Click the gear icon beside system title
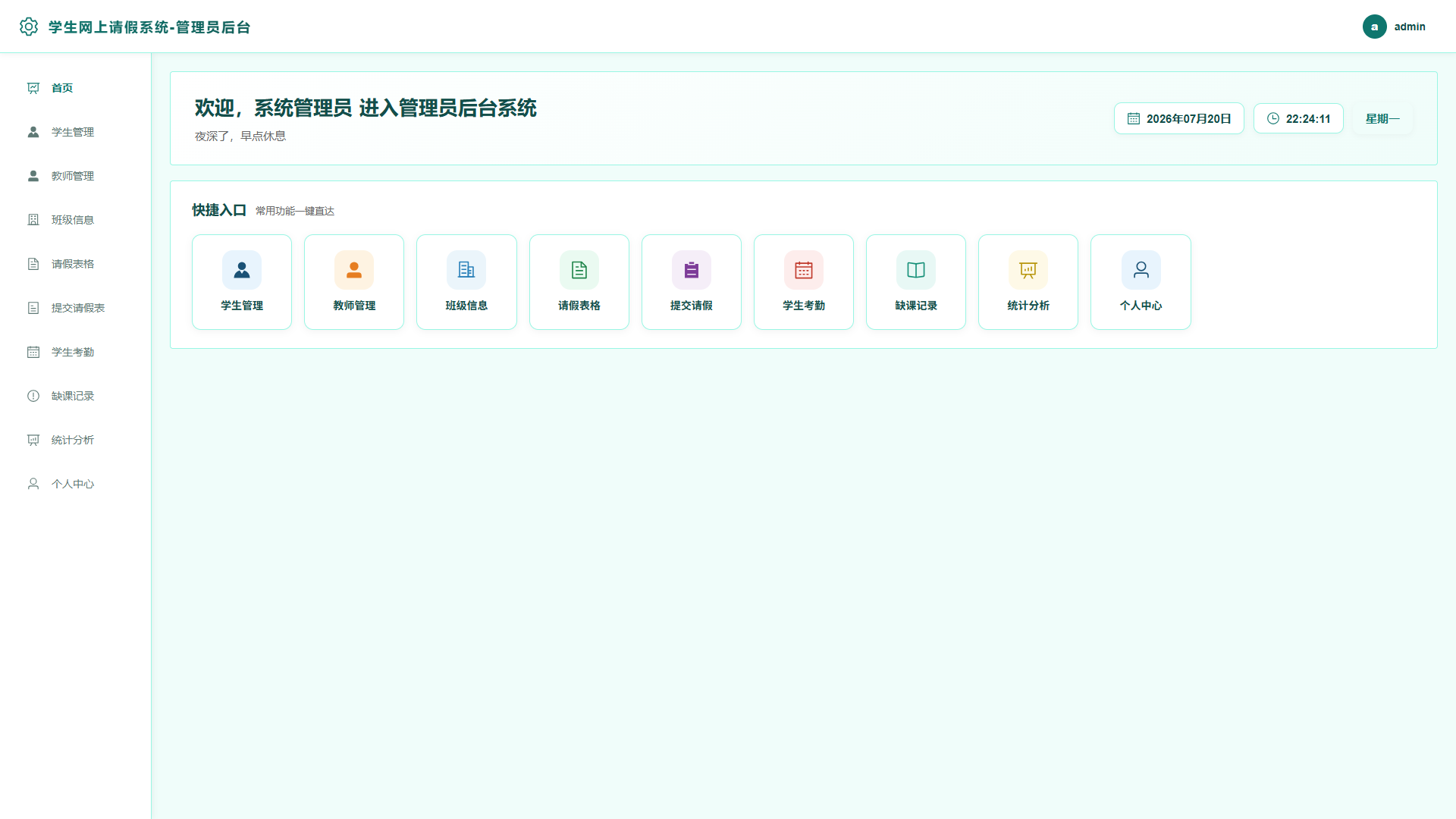Viewport: 1456px width, 819px height. point(29,27)
